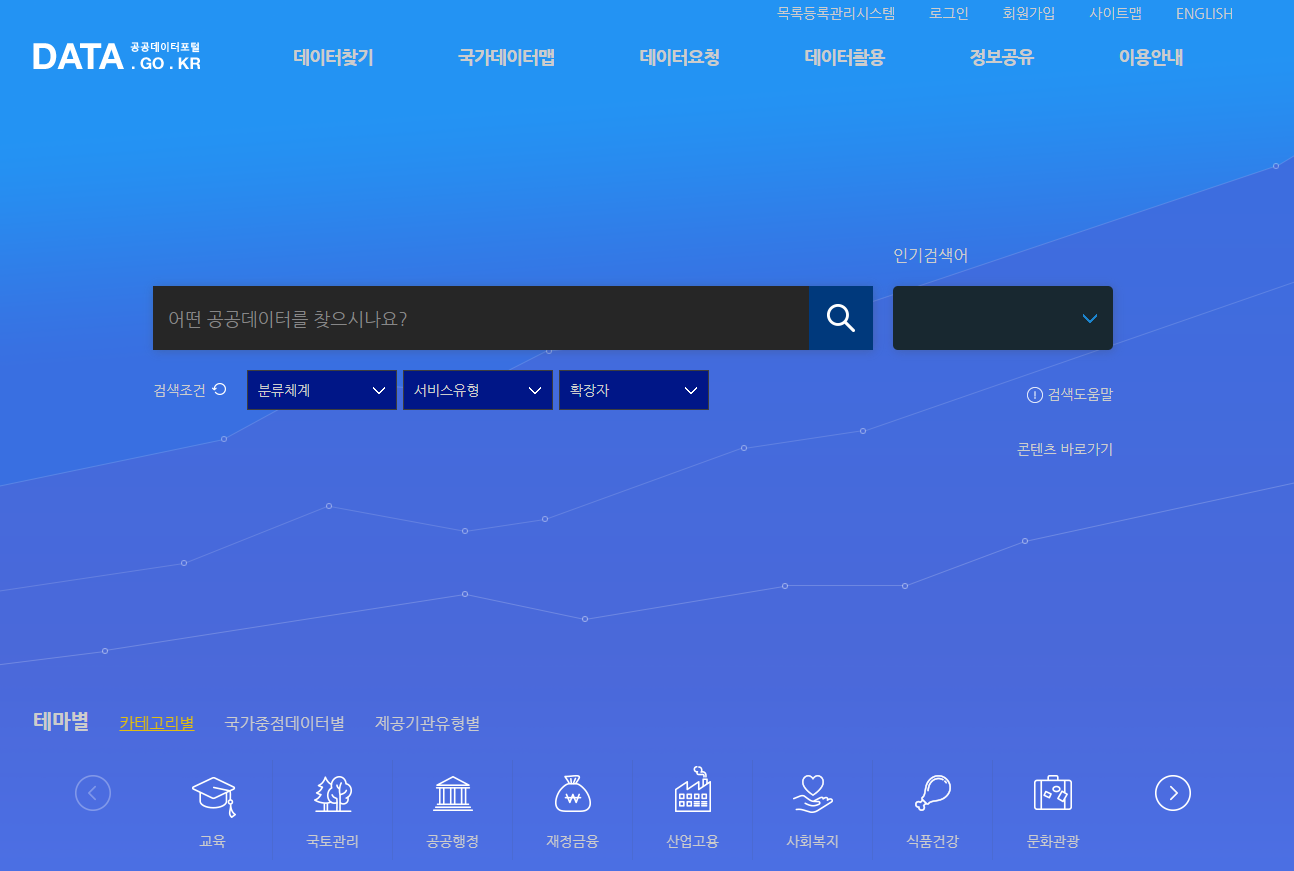Open the 사이트맵 link

(x=1116, y=14)
